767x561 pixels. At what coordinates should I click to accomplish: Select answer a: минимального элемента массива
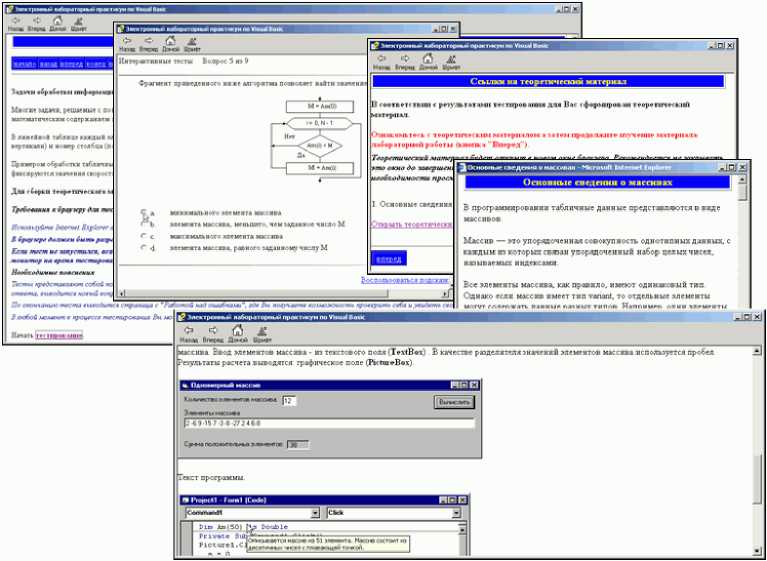pyautogui.click(x=143, y=212)
